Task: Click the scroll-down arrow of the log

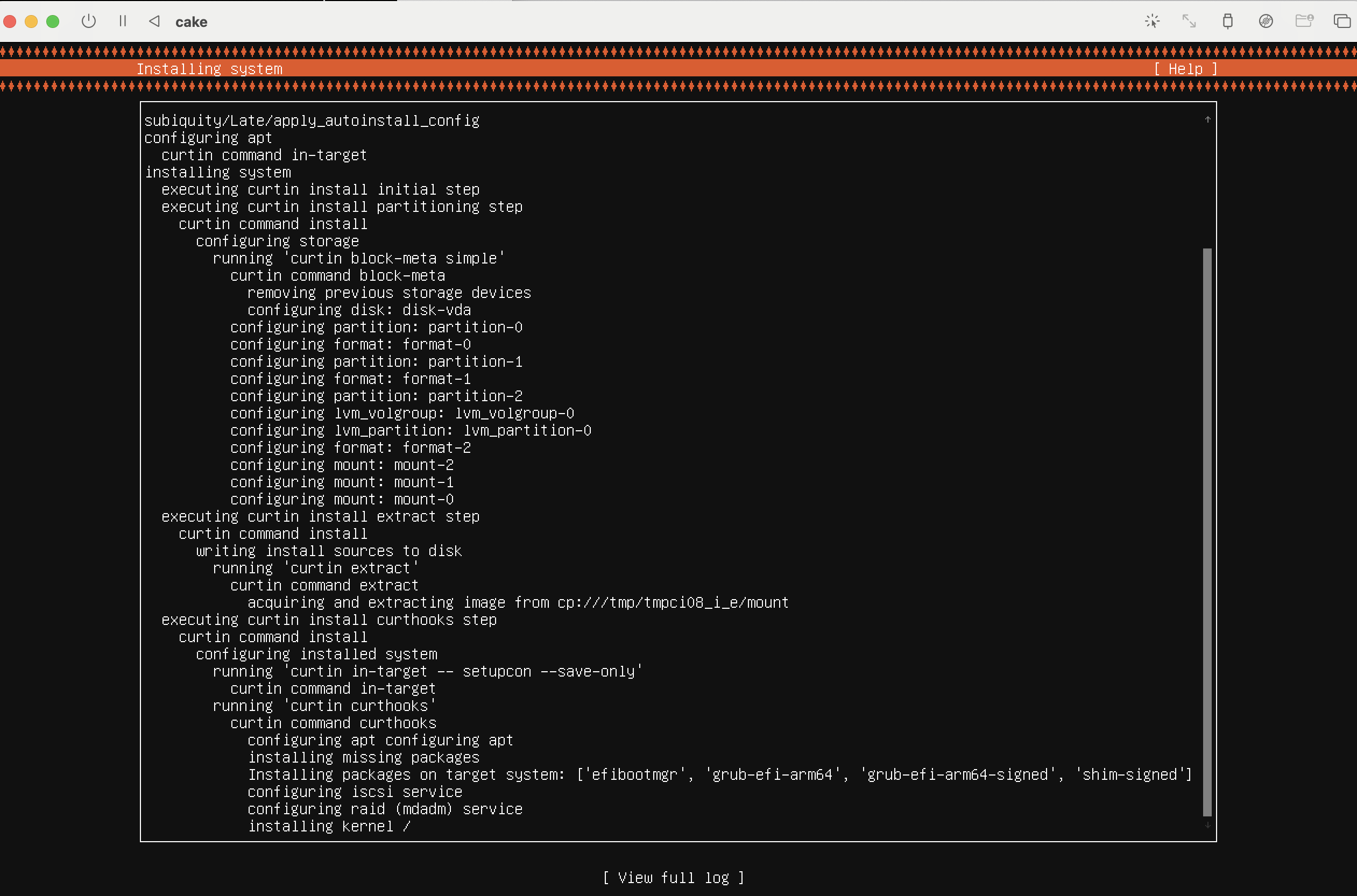Action: [1207, 825]
